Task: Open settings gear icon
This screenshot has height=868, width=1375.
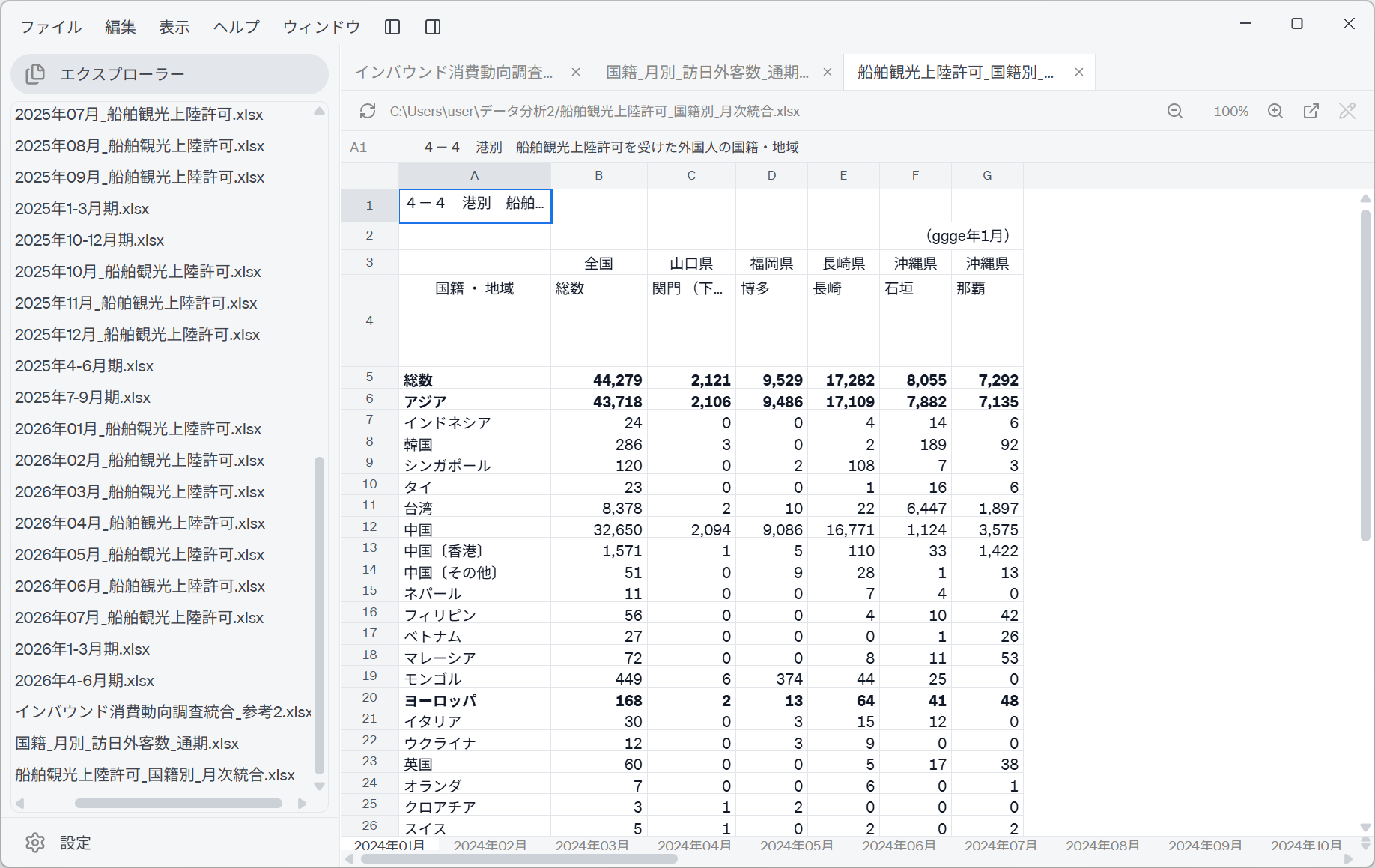Action: [x=35, y=843]
